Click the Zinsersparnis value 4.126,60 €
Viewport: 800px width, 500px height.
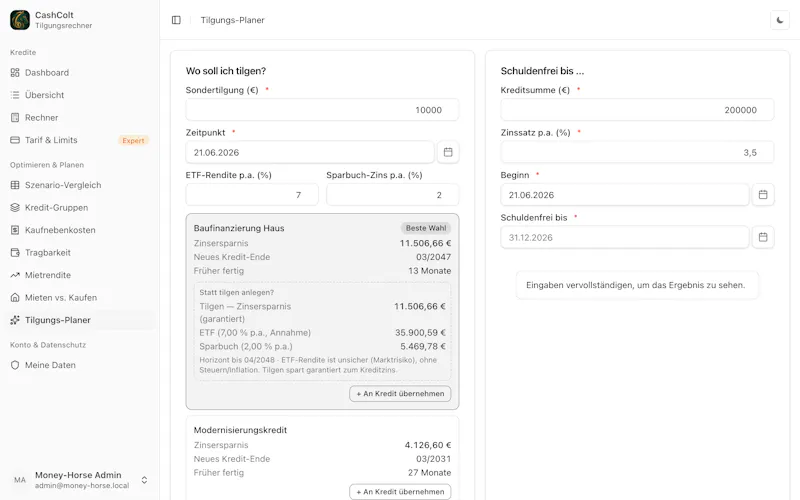pos(428,445)
